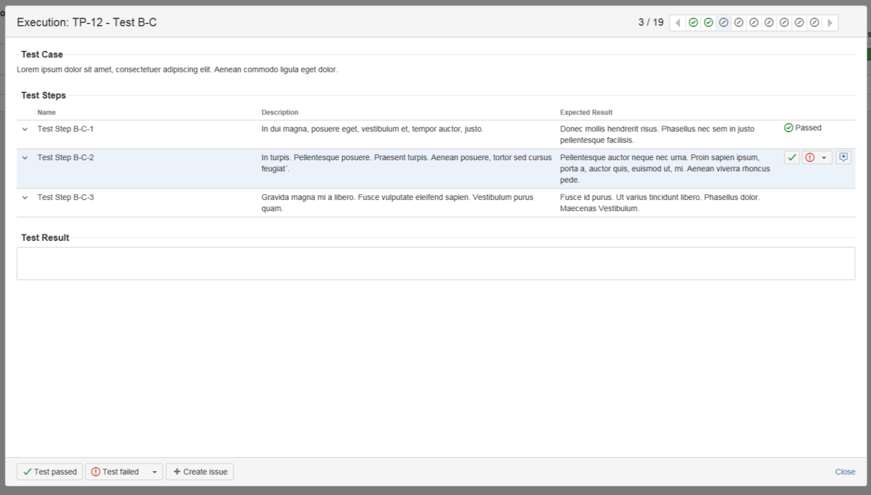The image size is (871, 495).
Task: Open failed-status dropdown for step B-C-2
Action: coord(824,157)
